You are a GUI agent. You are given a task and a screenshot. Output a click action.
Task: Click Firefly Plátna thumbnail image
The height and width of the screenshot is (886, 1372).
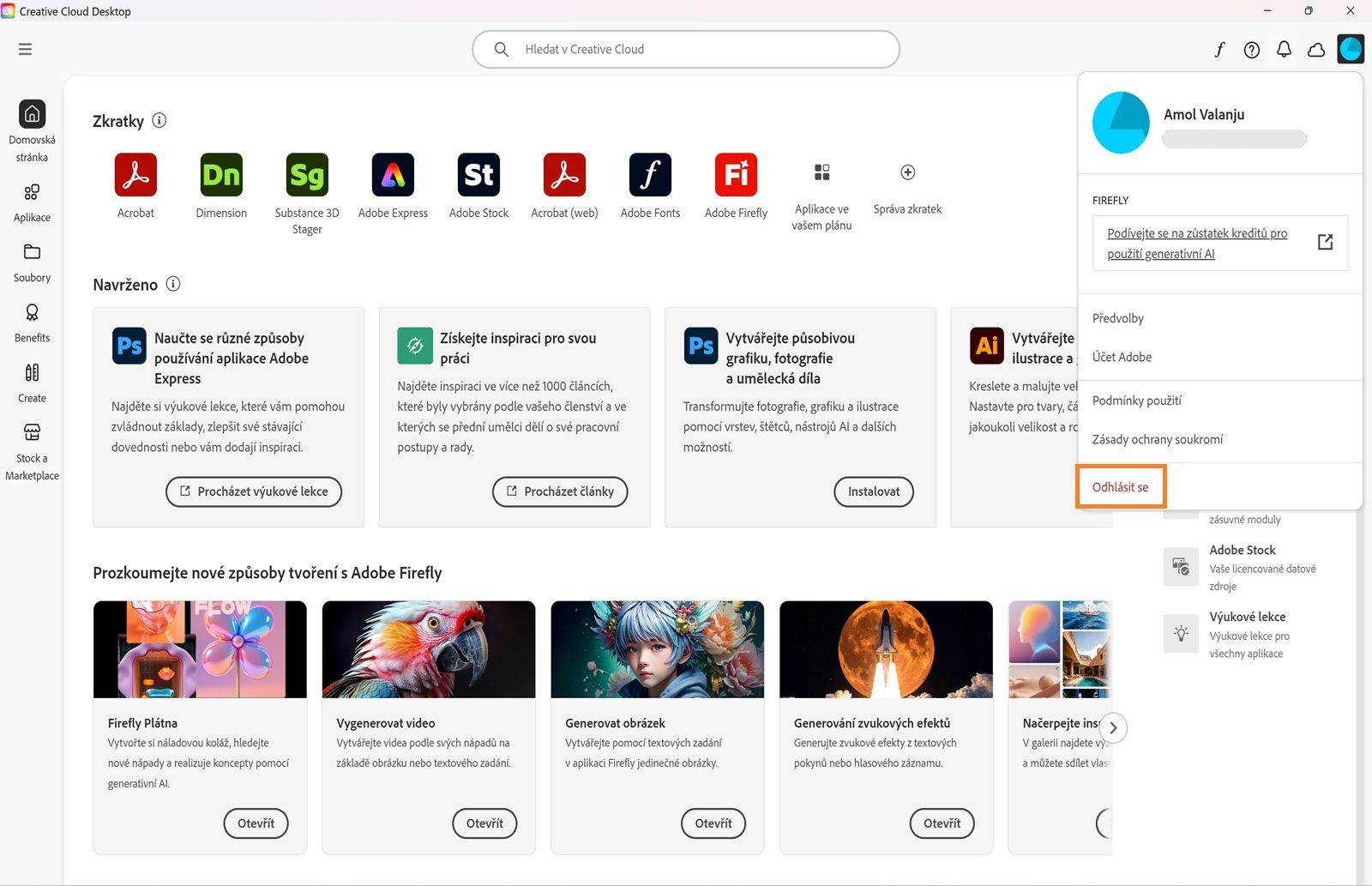click(200, 649)
